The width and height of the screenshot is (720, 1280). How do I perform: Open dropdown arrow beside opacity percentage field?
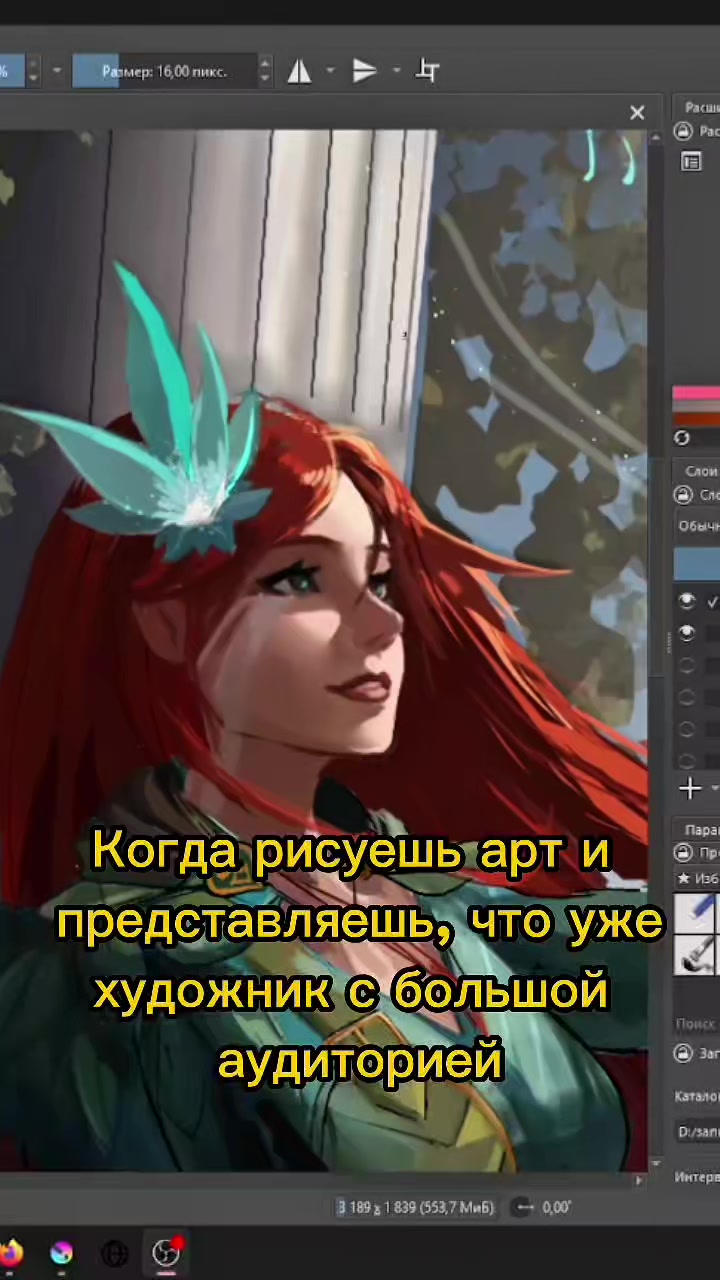tap(56, 71)
